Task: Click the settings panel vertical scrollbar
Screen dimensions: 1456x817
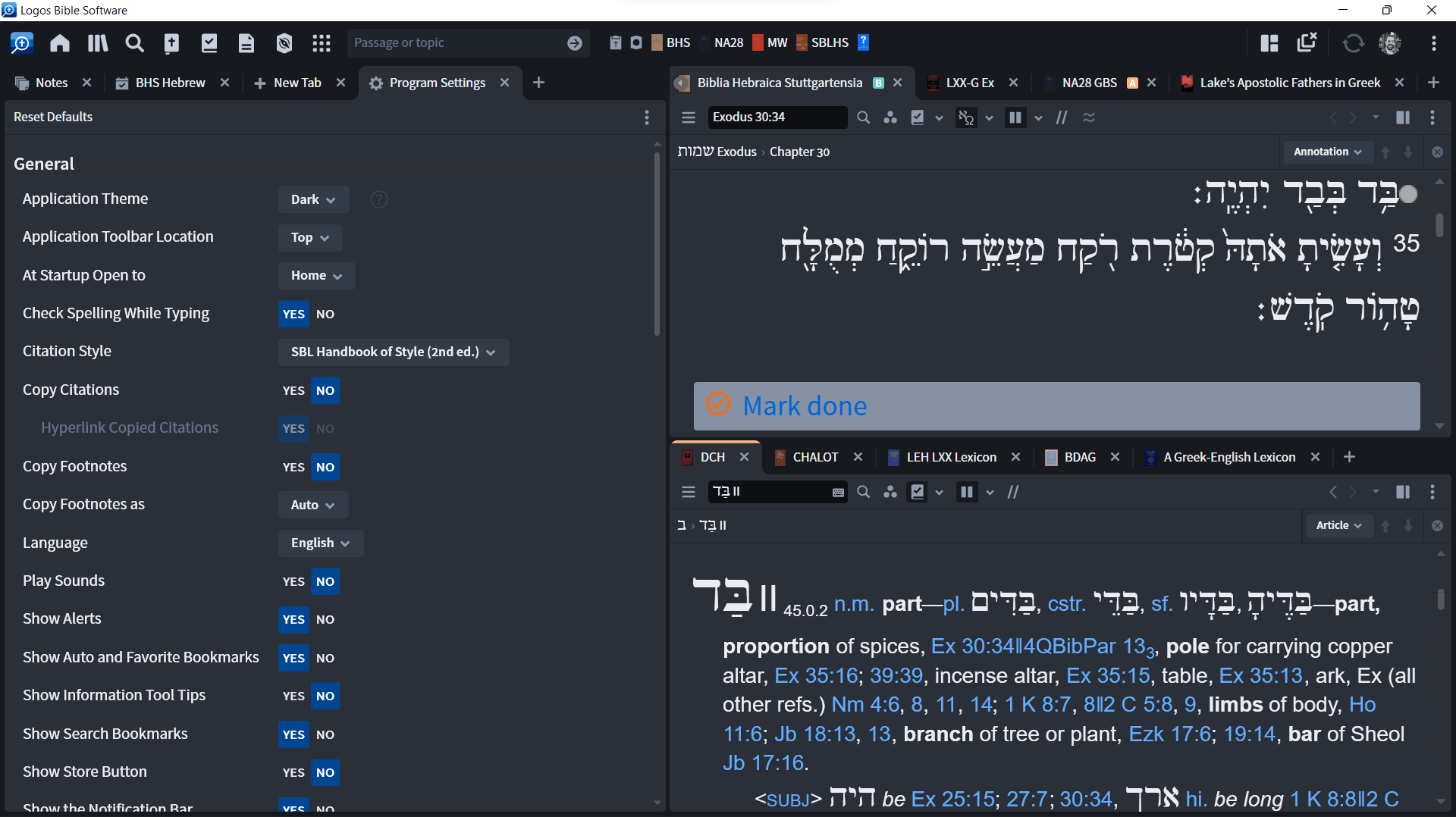Action: click(657, 244)
